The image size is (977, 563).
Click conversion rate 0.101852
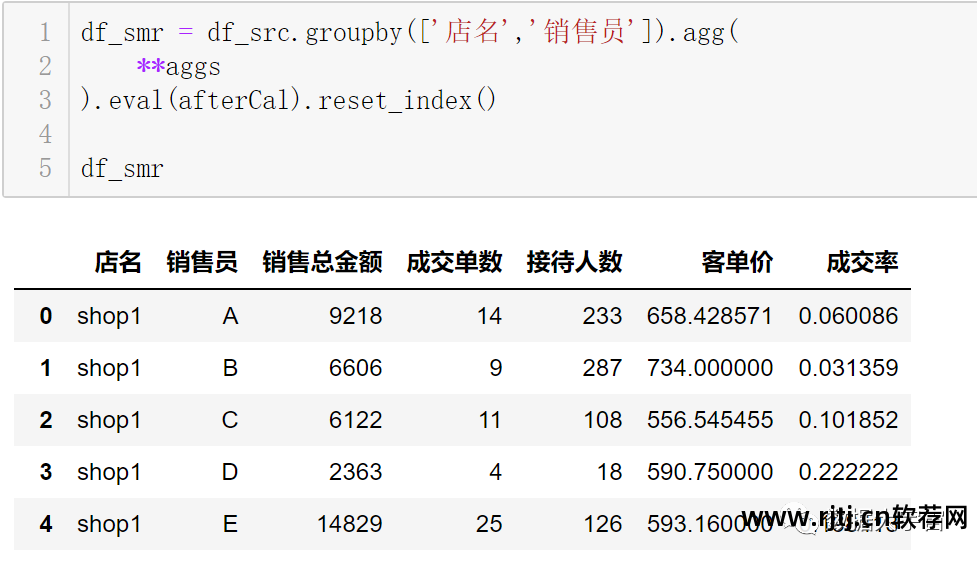pyautogui.click(x=848, y=420)
